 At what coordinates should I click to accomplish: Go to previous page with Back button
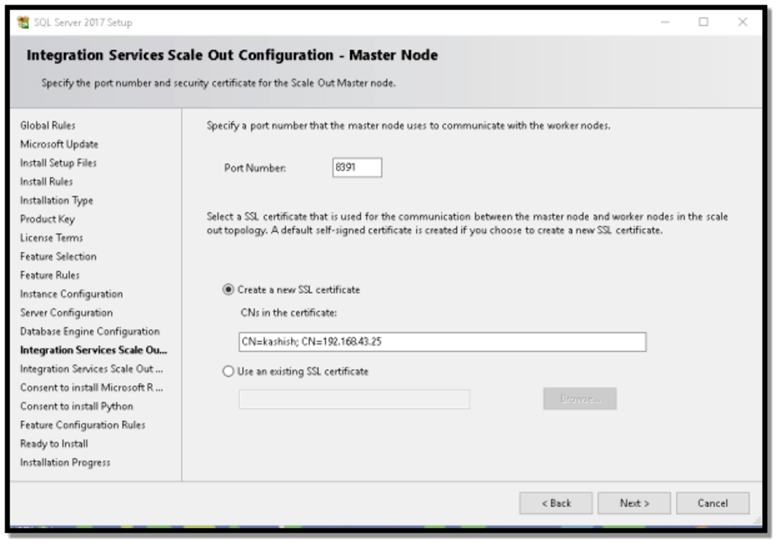(556, 503)
